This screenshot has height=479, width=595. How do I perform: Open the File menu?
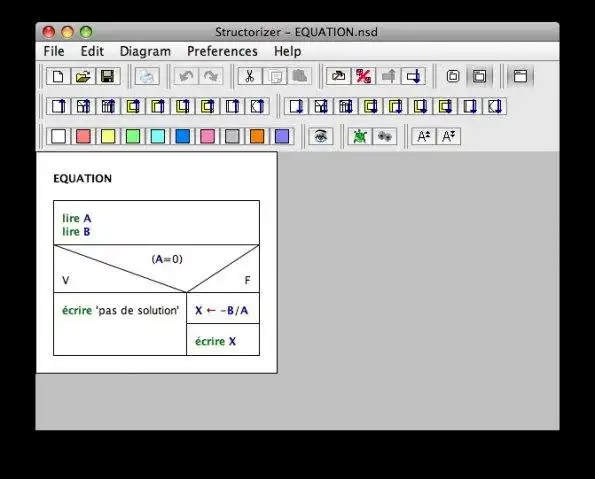[54, 51]
